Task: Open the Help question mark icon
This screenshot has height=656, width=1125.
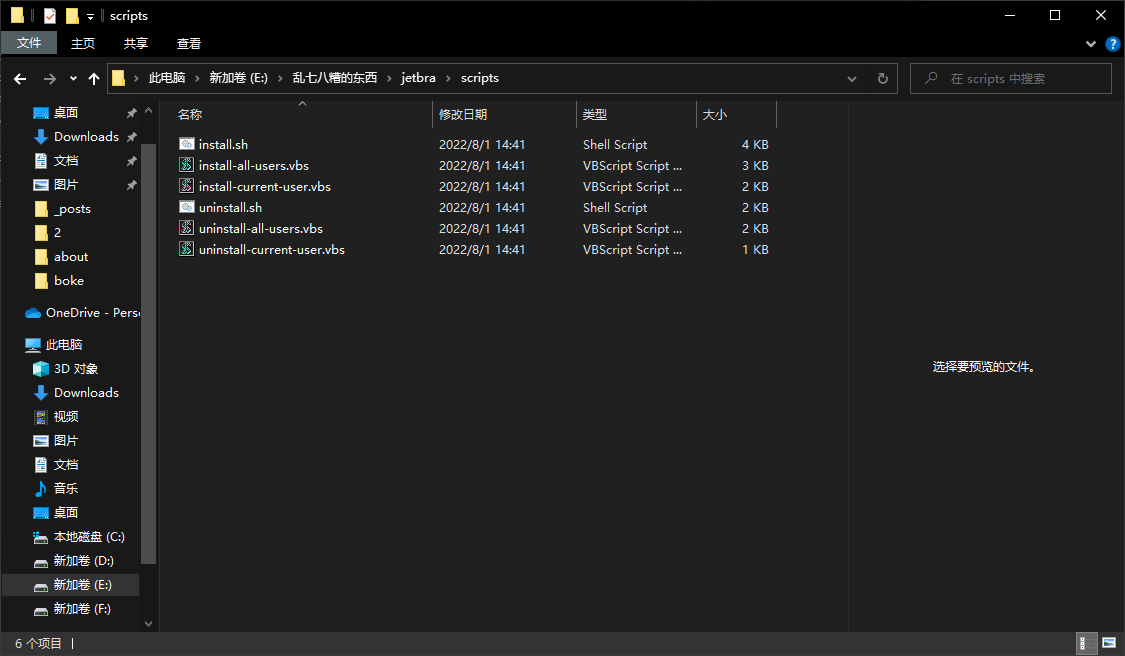Action: (x=1112, y=44)
